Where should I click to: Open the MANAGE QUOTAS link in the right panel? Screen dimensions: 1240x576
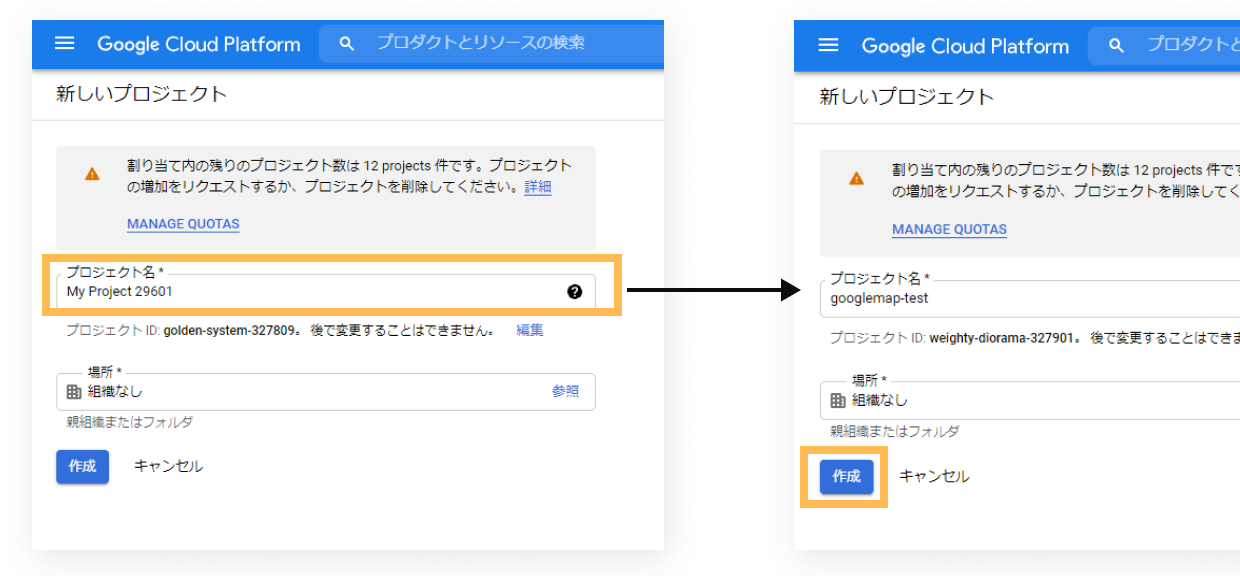[x=949, y=229]
